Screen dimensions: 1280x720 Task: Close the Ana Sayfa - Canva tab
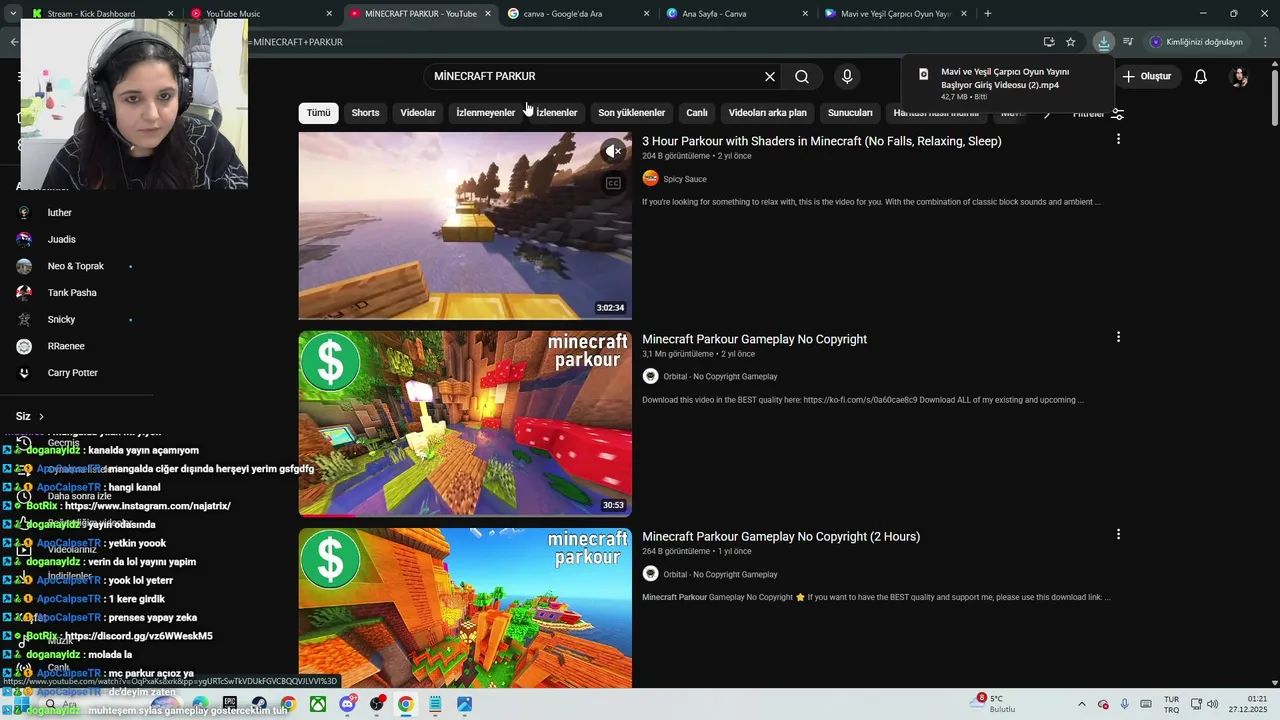(x=805, y=14)
